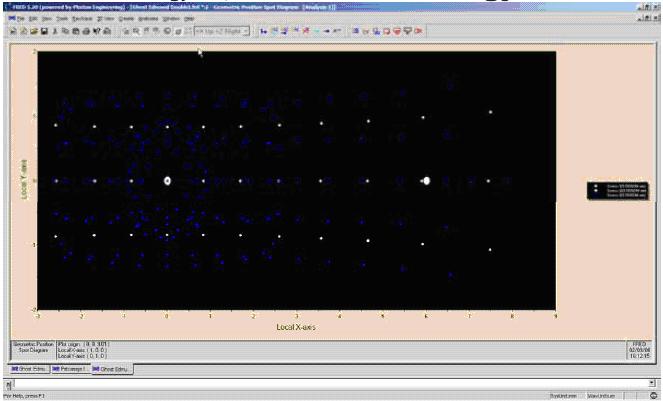Click the 'For Help, press F1' status text
Viewport: 663px width, 401px height.
[24, 396]
